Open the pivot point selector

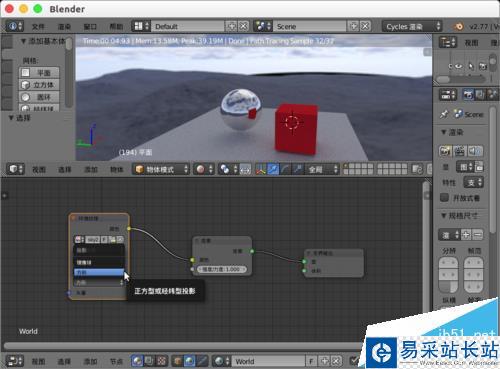click(x=228, y=169)
